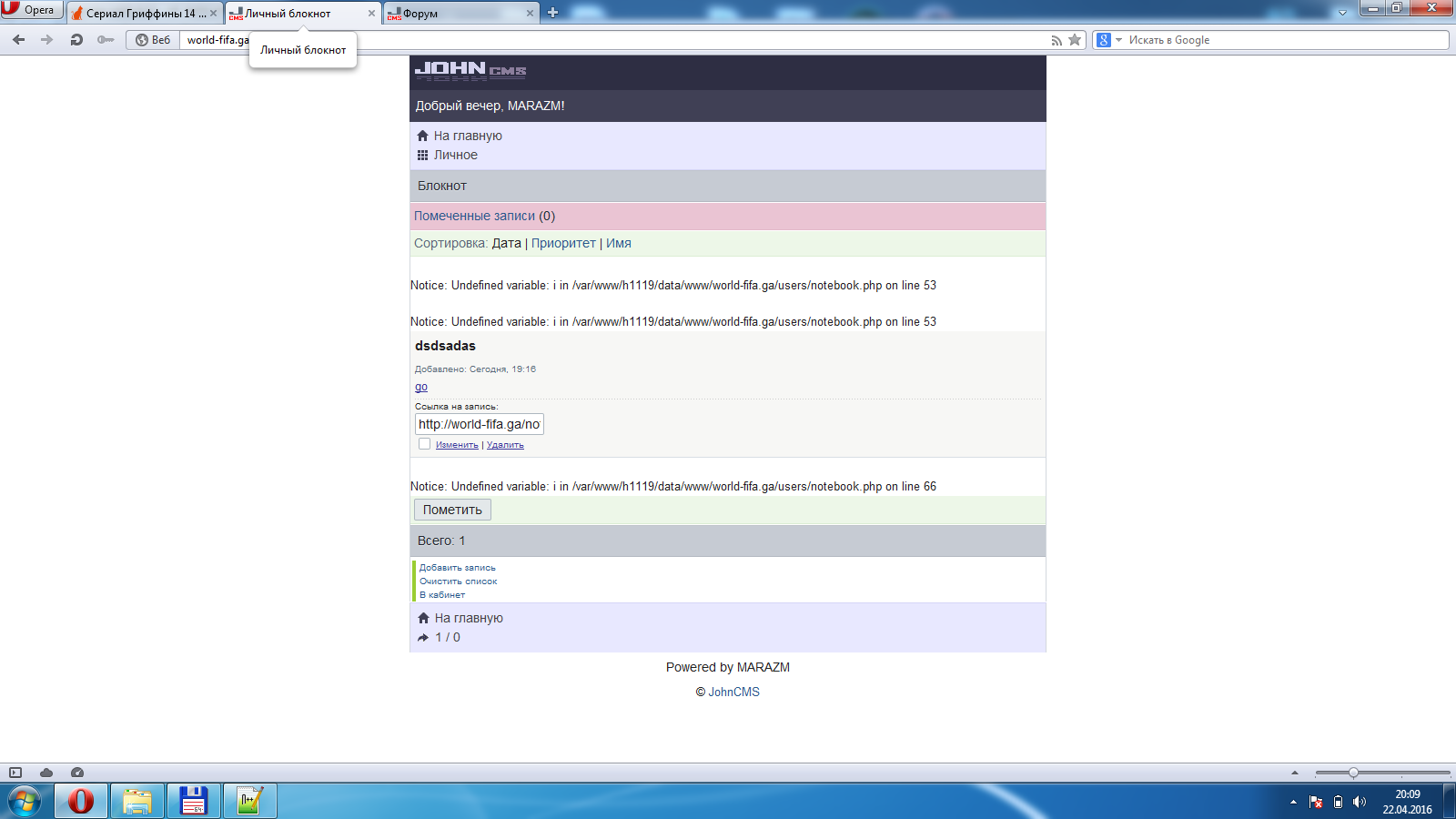
Task: Reload the page with the refresh icon
Action: tap(76, 40)
